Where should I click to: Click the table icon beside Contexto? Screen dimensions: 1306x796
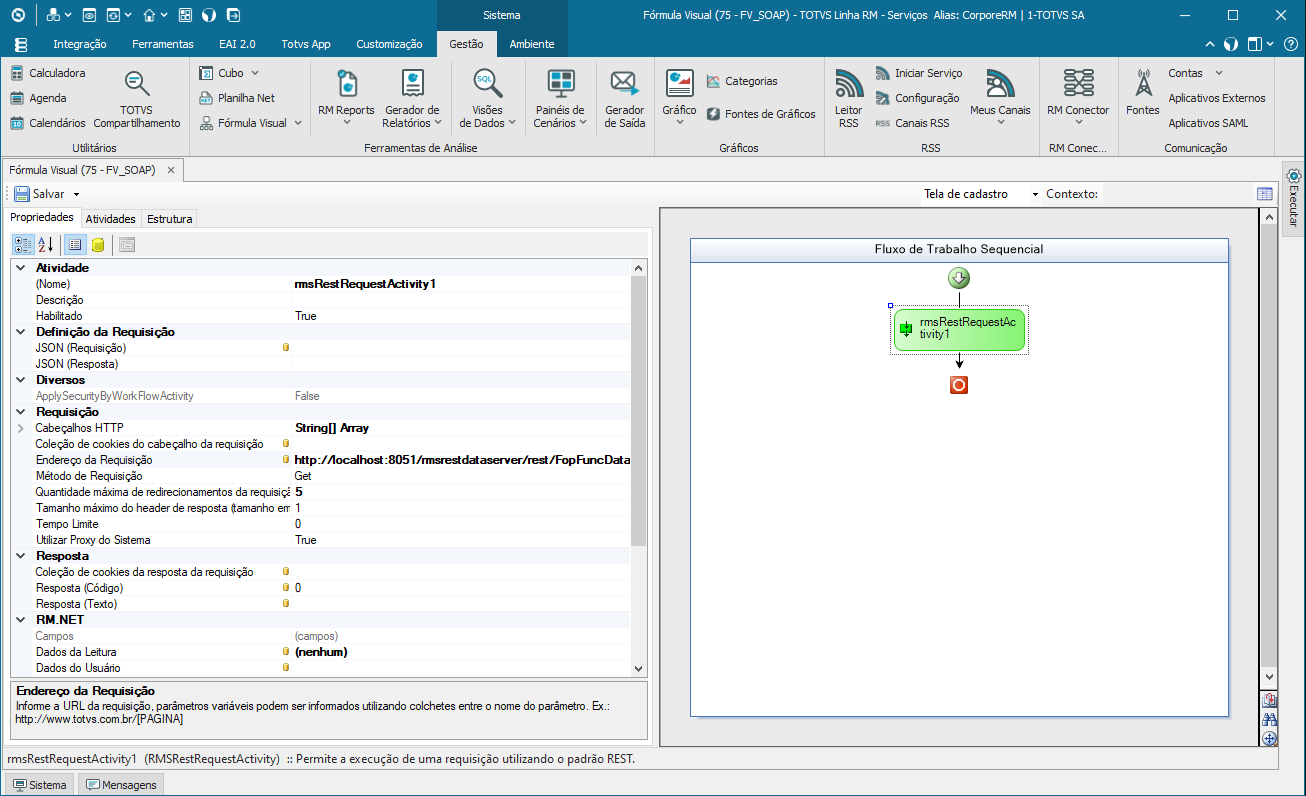coord(1265,194)
